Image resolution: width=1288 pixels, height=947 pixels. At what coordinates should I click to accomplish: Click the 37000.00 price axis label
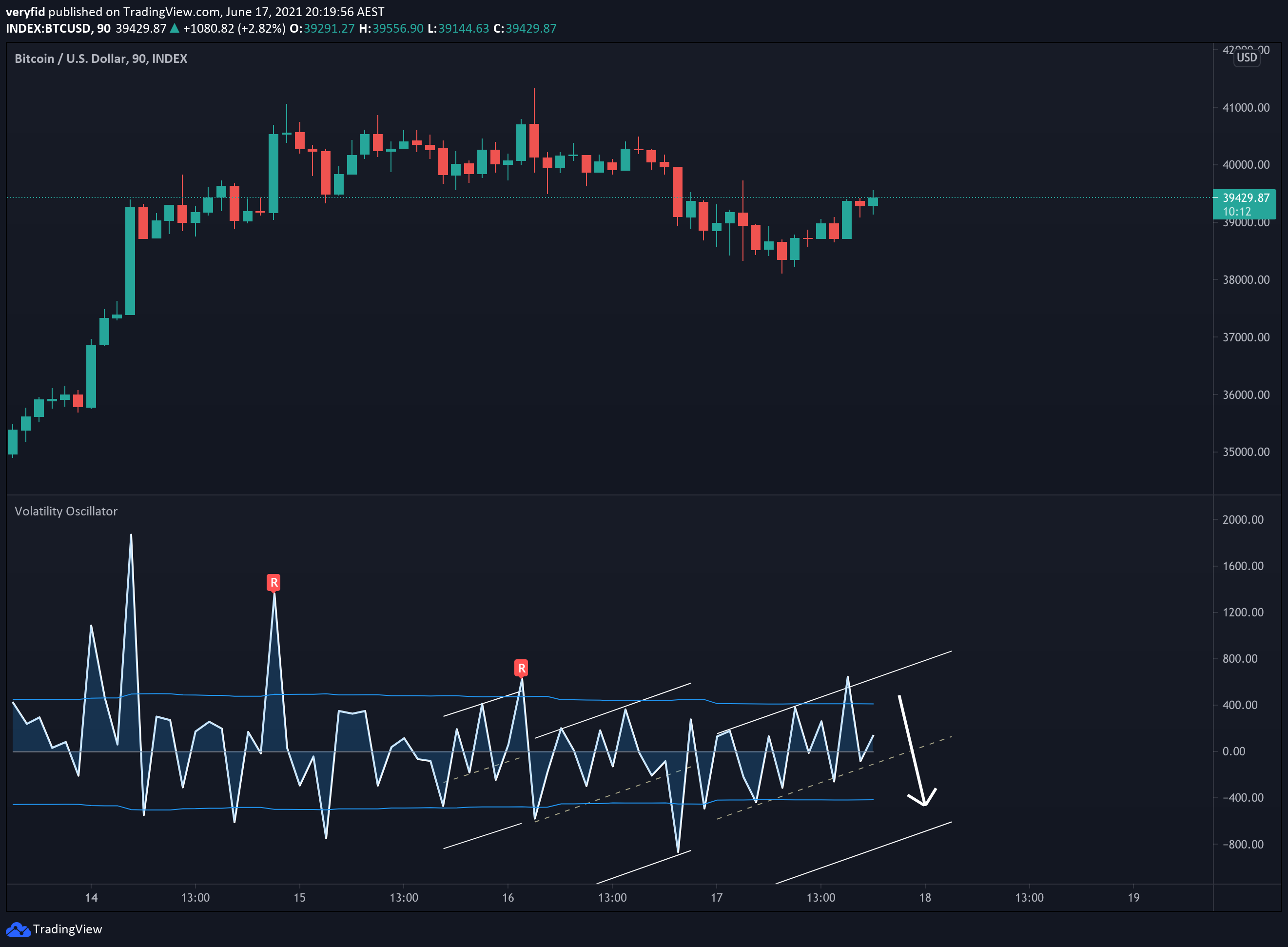pyautogui.click(x=1246, y=337)
